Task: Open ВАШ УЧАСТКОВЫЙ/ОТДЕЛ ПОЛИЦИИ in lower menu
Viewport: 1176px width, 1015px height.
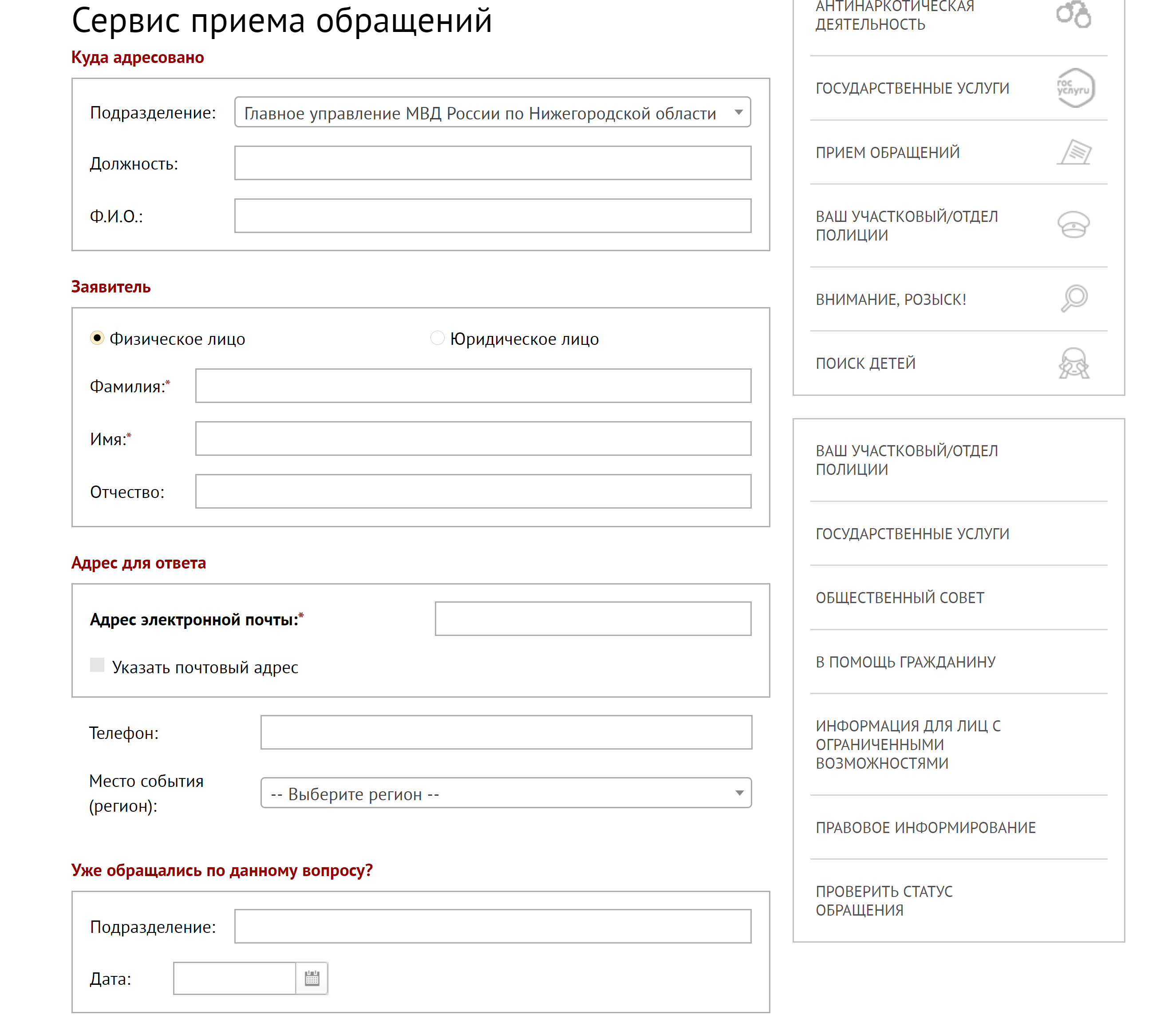Action: (907, 460)
